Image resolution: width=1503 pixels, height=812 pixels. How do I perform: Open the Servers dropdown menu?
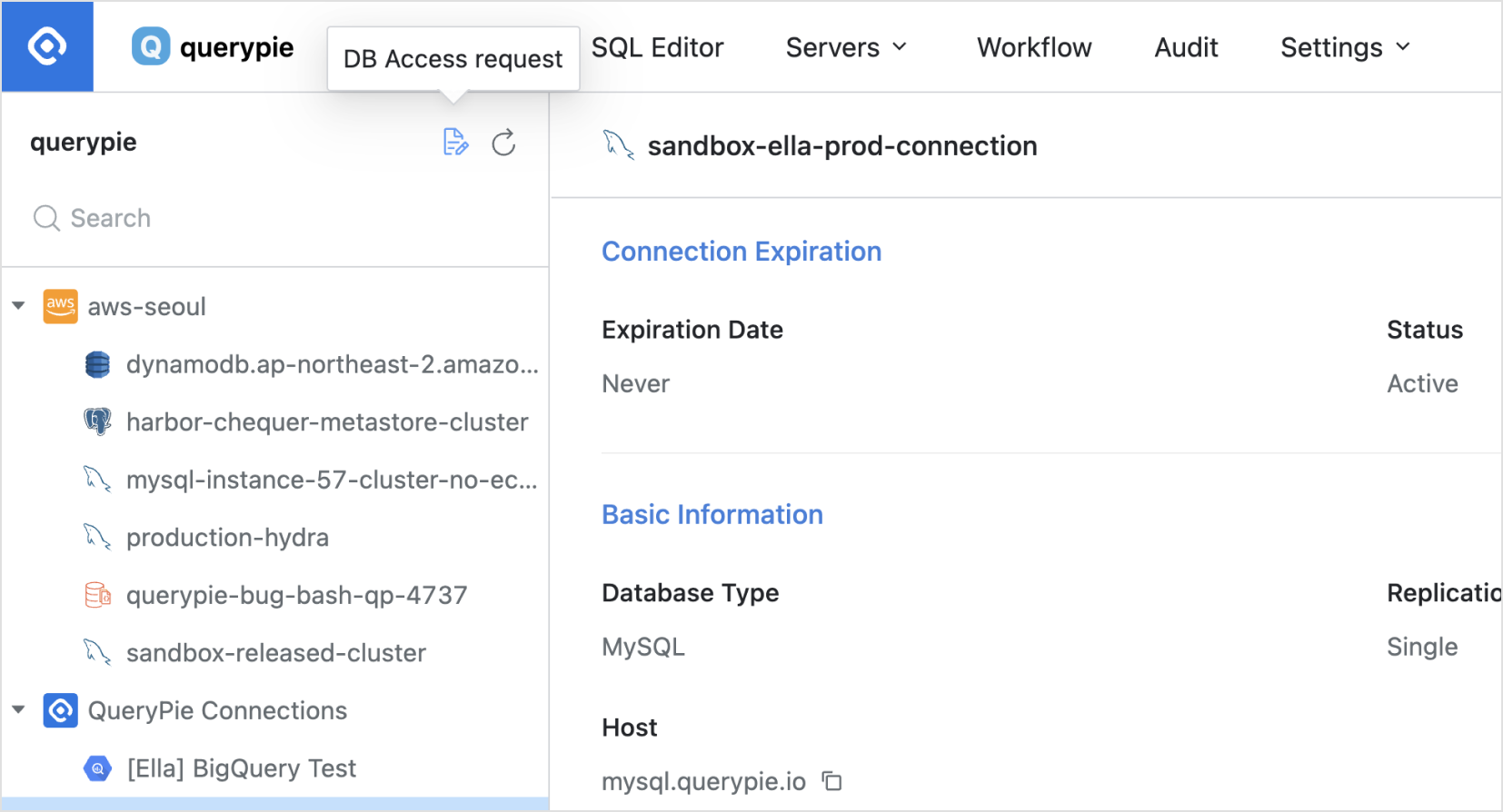[x=846, y=47]
